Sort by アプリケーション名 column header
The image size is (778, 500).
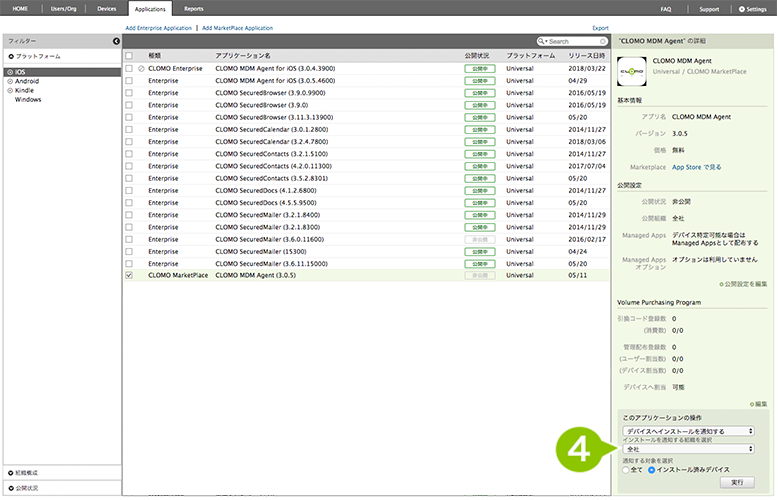point(243,56)
